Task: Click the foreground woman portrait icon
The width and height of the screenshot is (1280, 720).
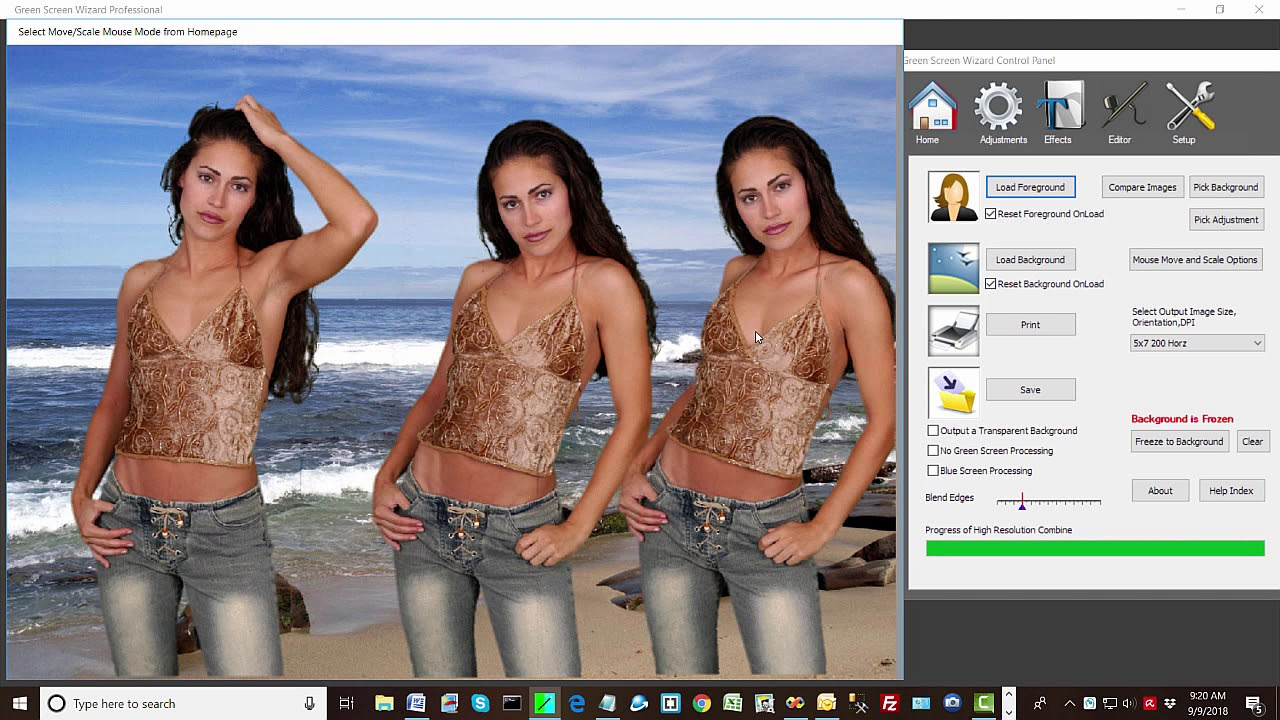Action: (x=953, y=196)
